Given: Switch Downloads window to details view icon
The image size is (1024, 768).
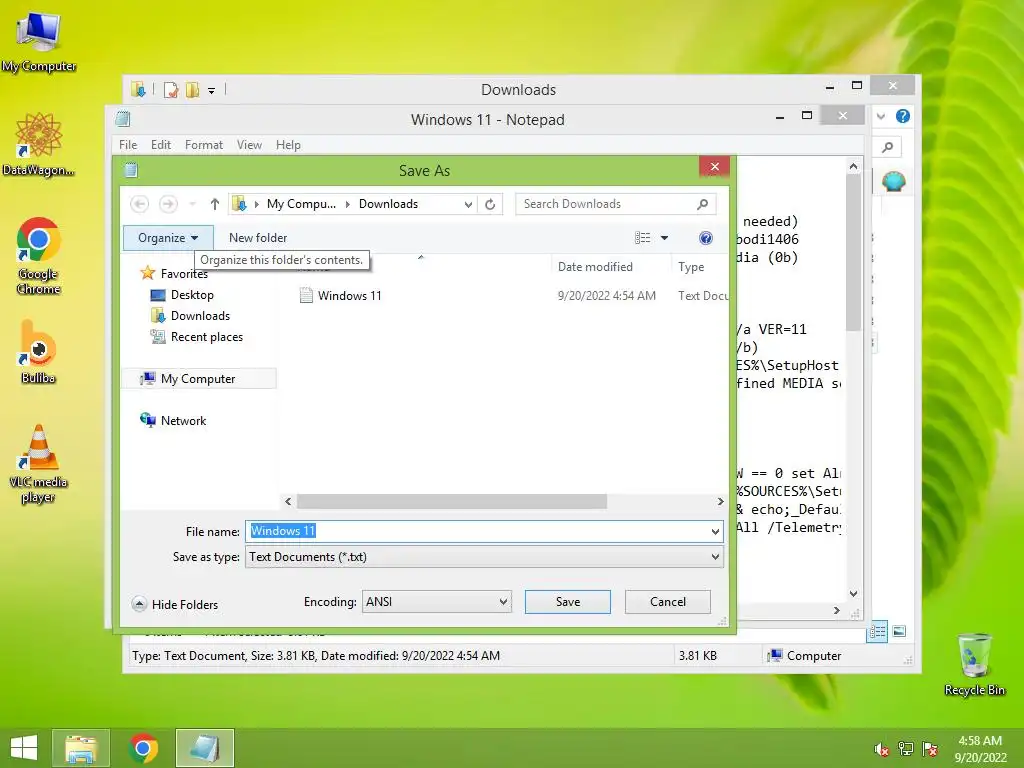Looking at the screenshot, I should click(877, 632).
